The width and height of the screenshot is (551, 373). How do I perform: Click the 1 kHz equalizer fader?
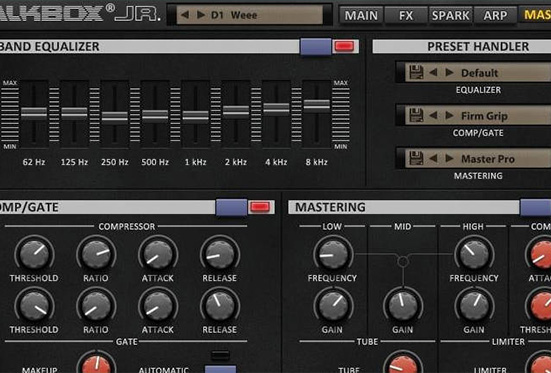(x=195, y=116)
